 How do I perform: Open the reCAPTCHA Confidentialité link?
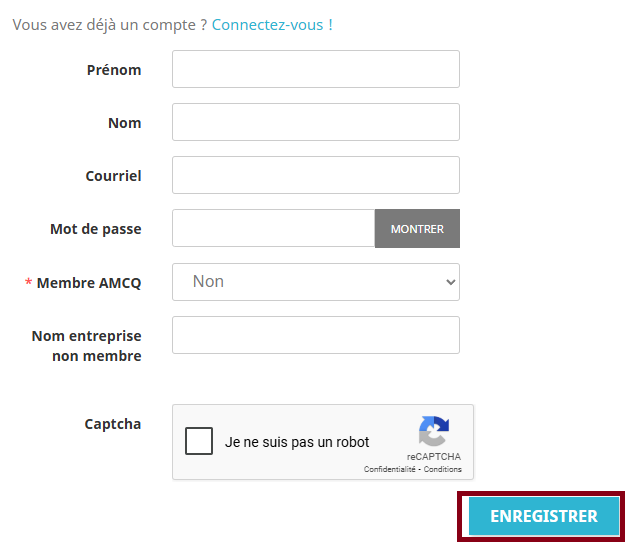coord(389,469)
